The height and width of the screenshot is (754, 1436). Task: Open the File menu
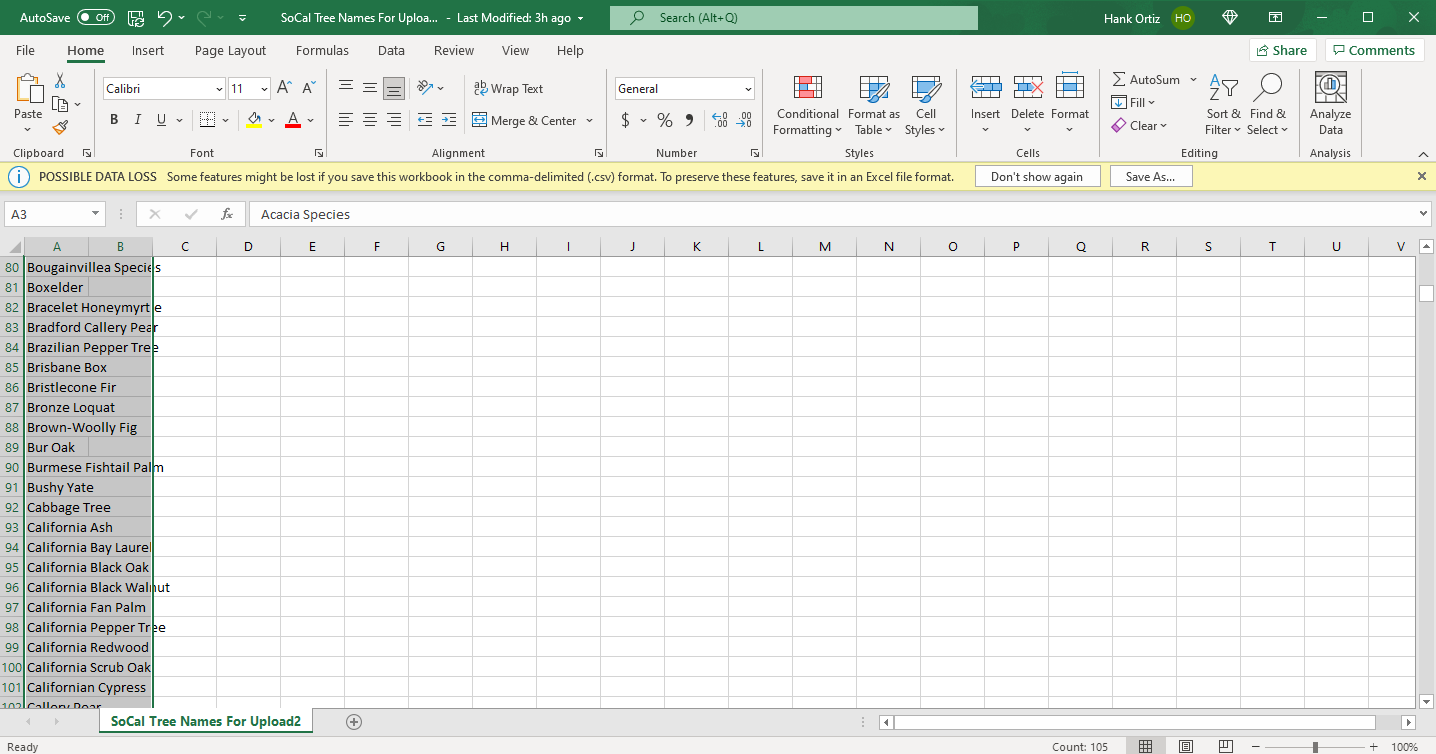coord(25,50)
